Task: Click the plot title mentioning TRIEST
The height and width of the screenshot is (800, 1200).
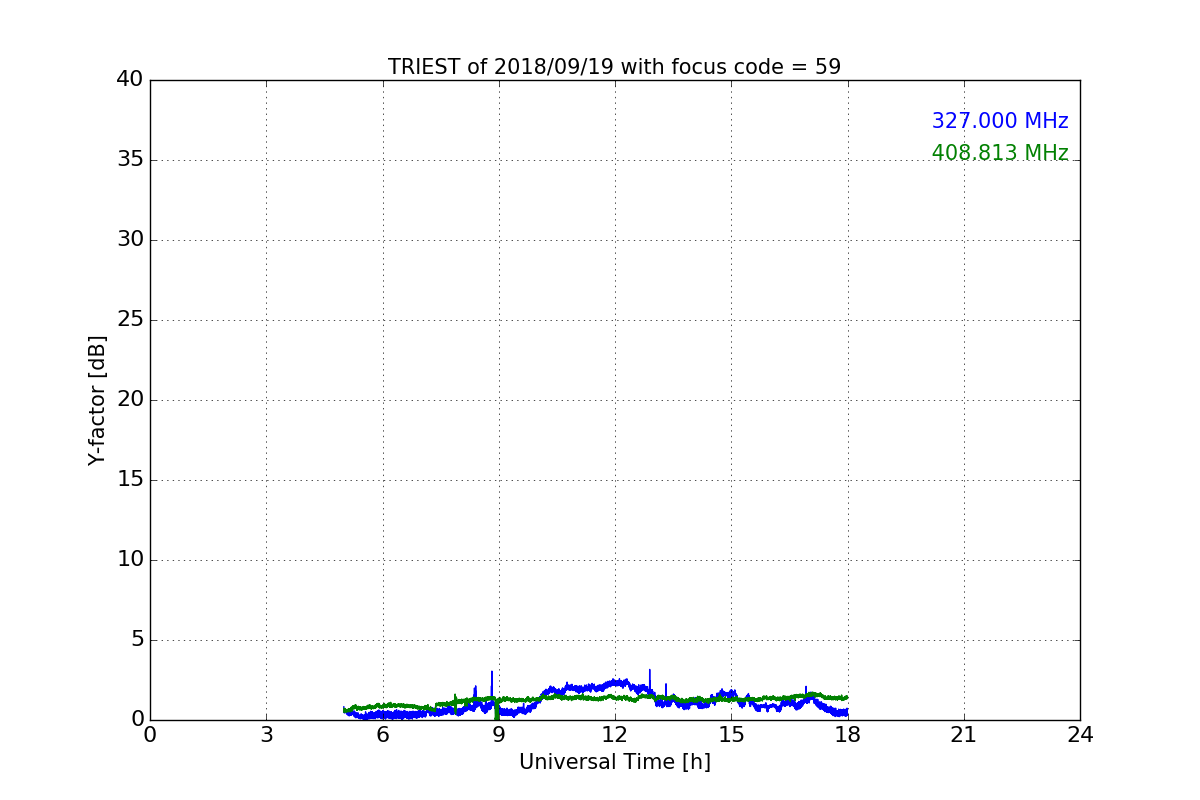Action: pyautogui.click(x=614, y=67)
